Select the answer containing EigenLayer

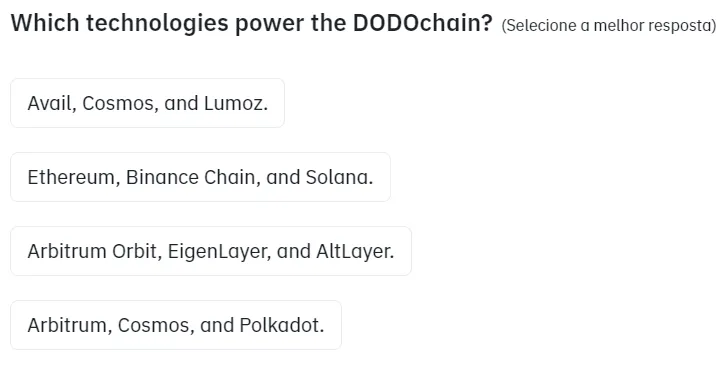[211, 251]
